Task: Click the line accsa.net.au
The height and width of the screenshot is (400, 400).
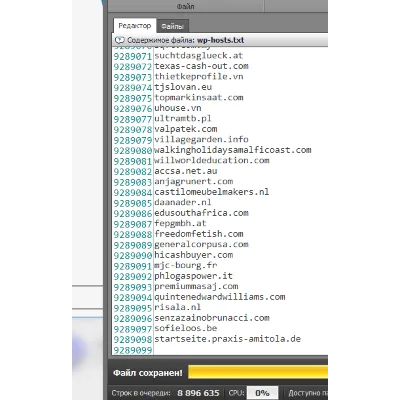Action: click(186, 171)
